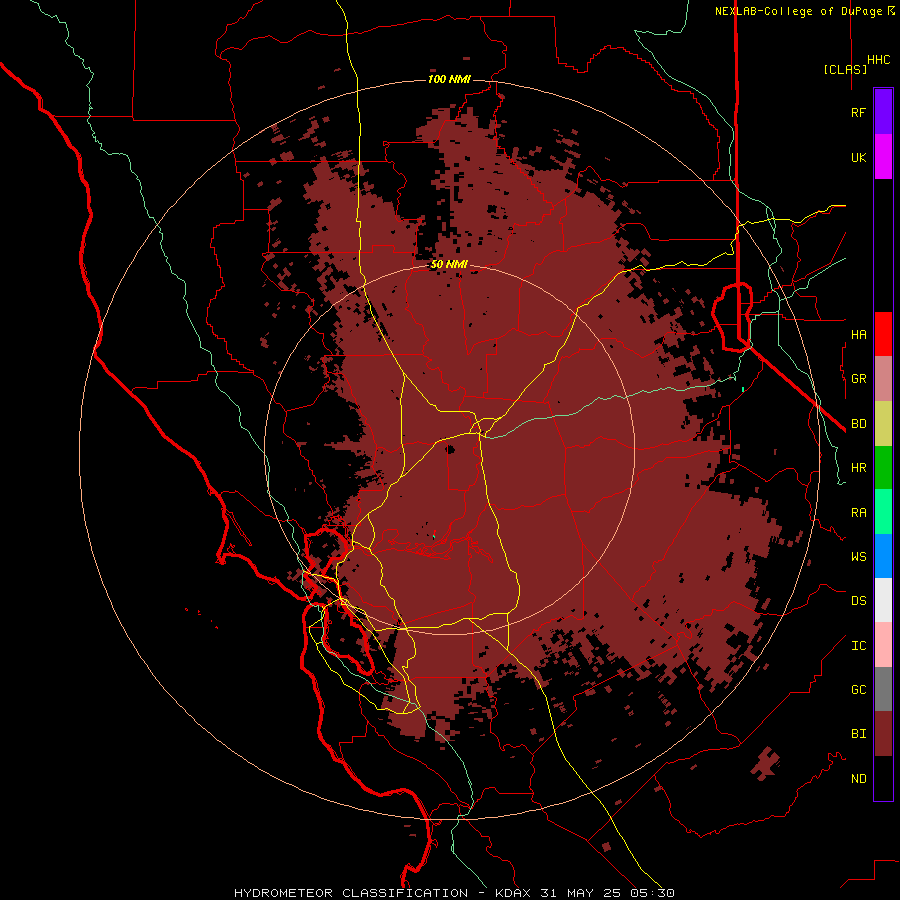Click the ND legend label
Image resolution: width=900 pixels, height=900 pixels.
point(858,779)
